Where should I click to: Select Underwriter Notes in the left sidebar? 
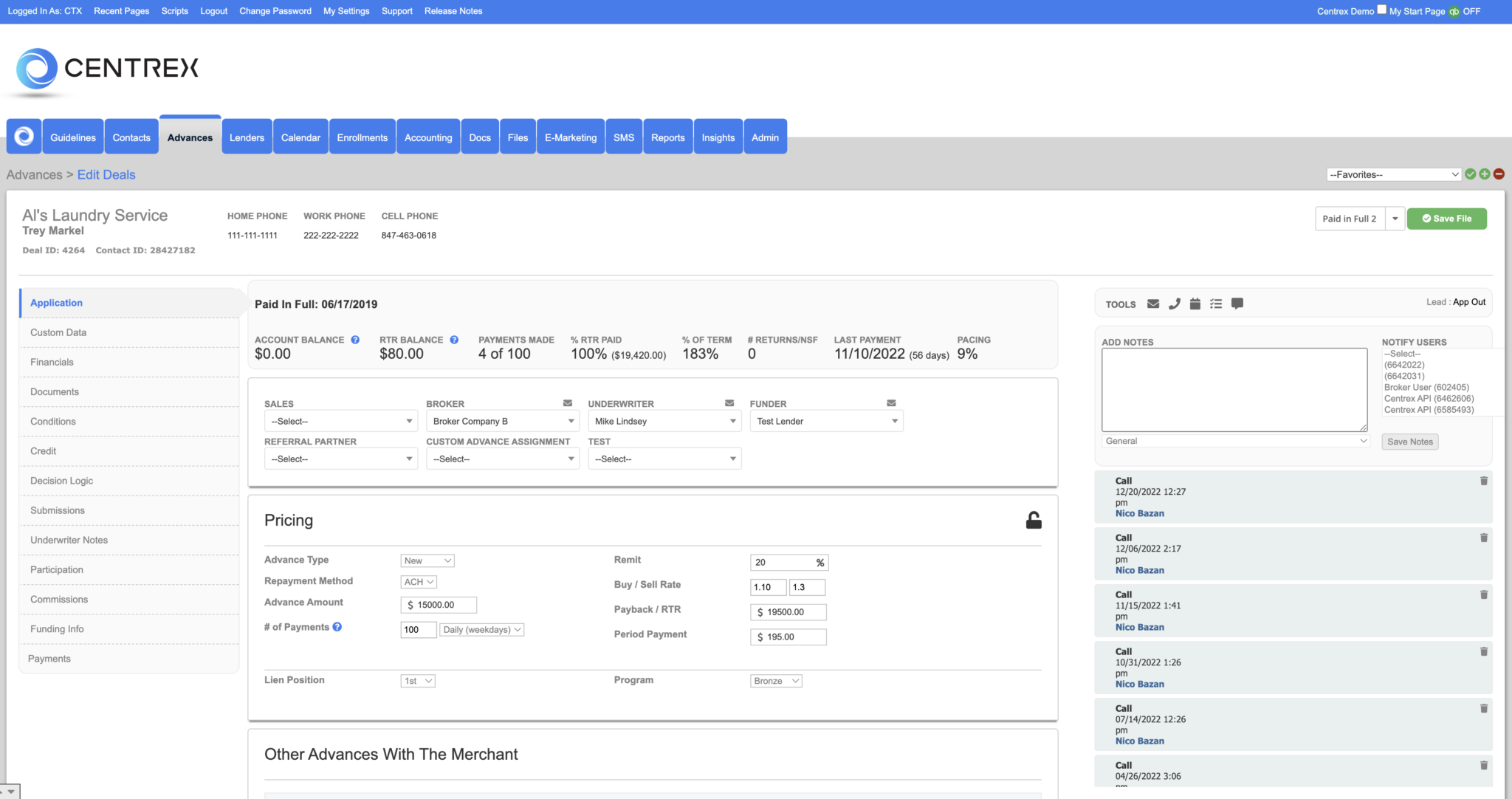(68, 540)
